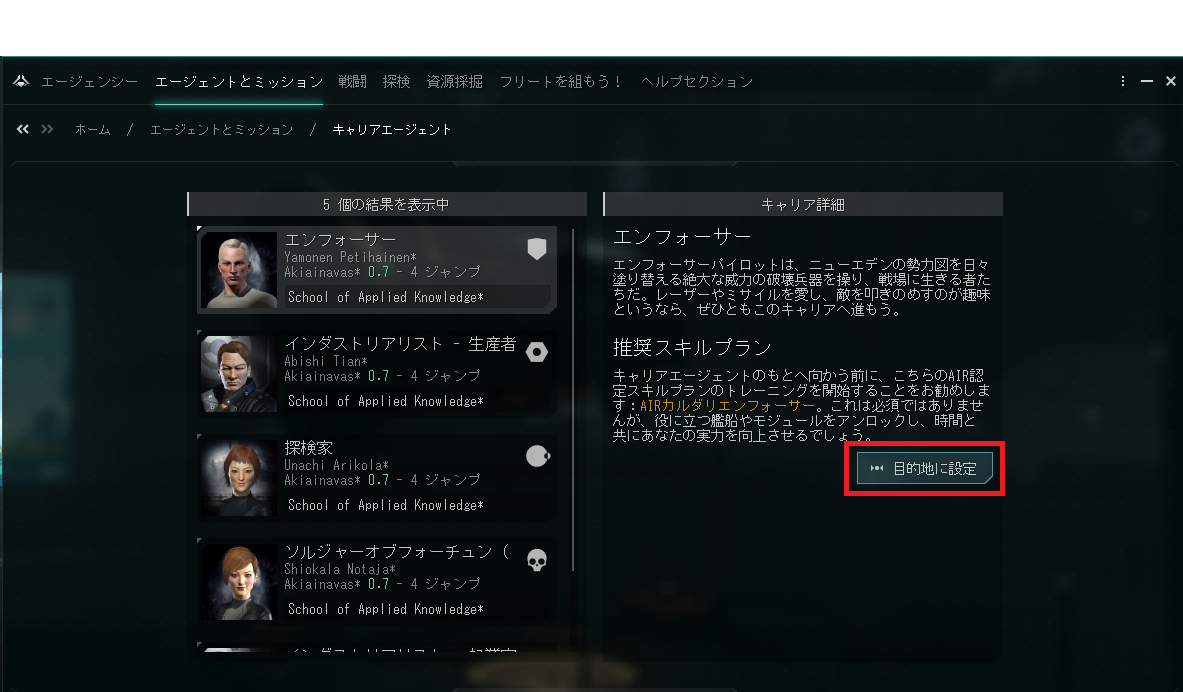1183x692 pixels.
Task: Click the 推奨スキルプラン heading
Action: point(692,347)
